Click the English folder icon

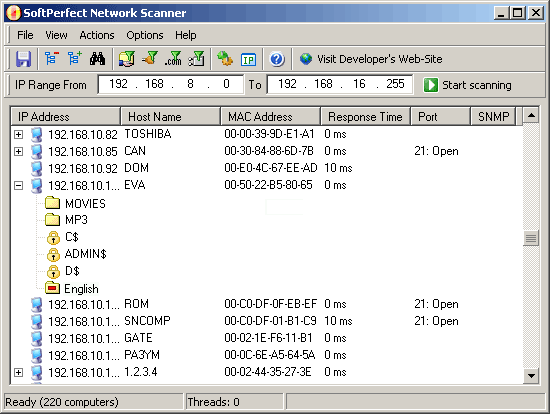53,288
